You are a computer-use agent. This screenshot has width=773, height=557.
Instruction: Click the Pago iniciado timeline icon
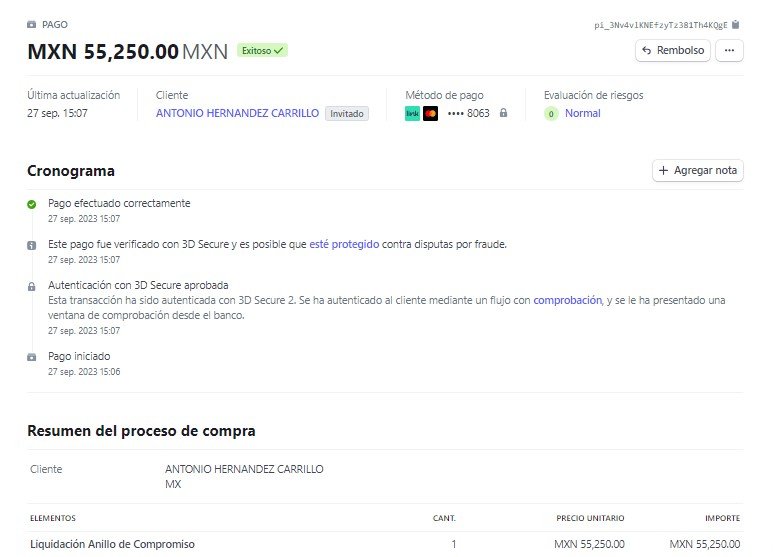pyautogui.click(x=32, y=357)
